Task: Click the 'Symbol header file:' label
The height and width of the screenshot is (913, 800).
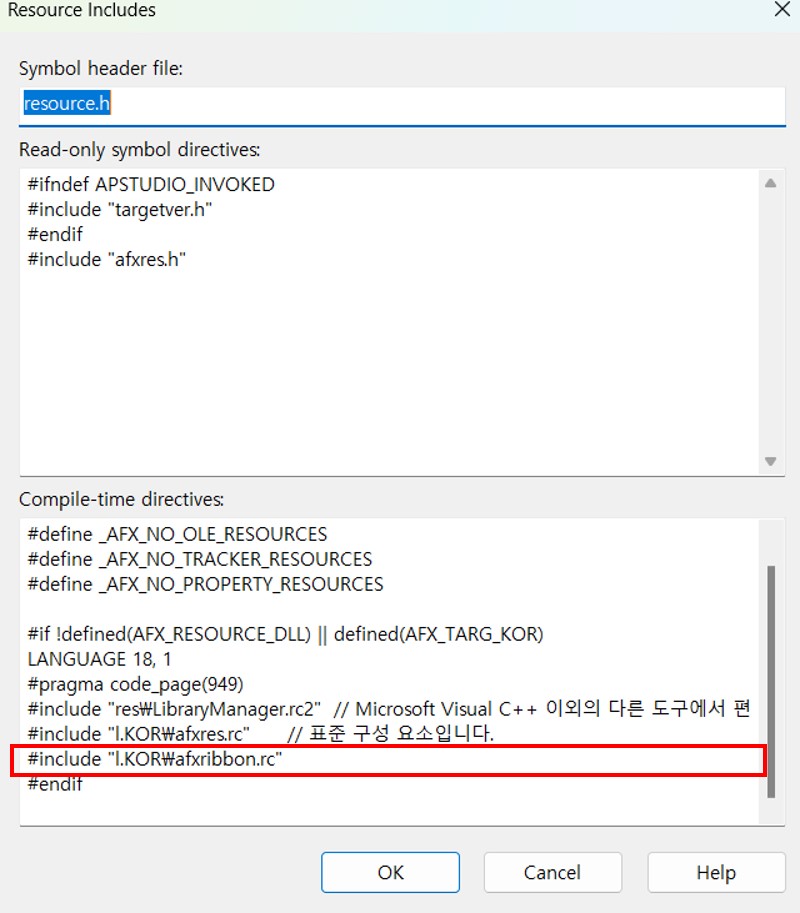Action: click(101, 69)
